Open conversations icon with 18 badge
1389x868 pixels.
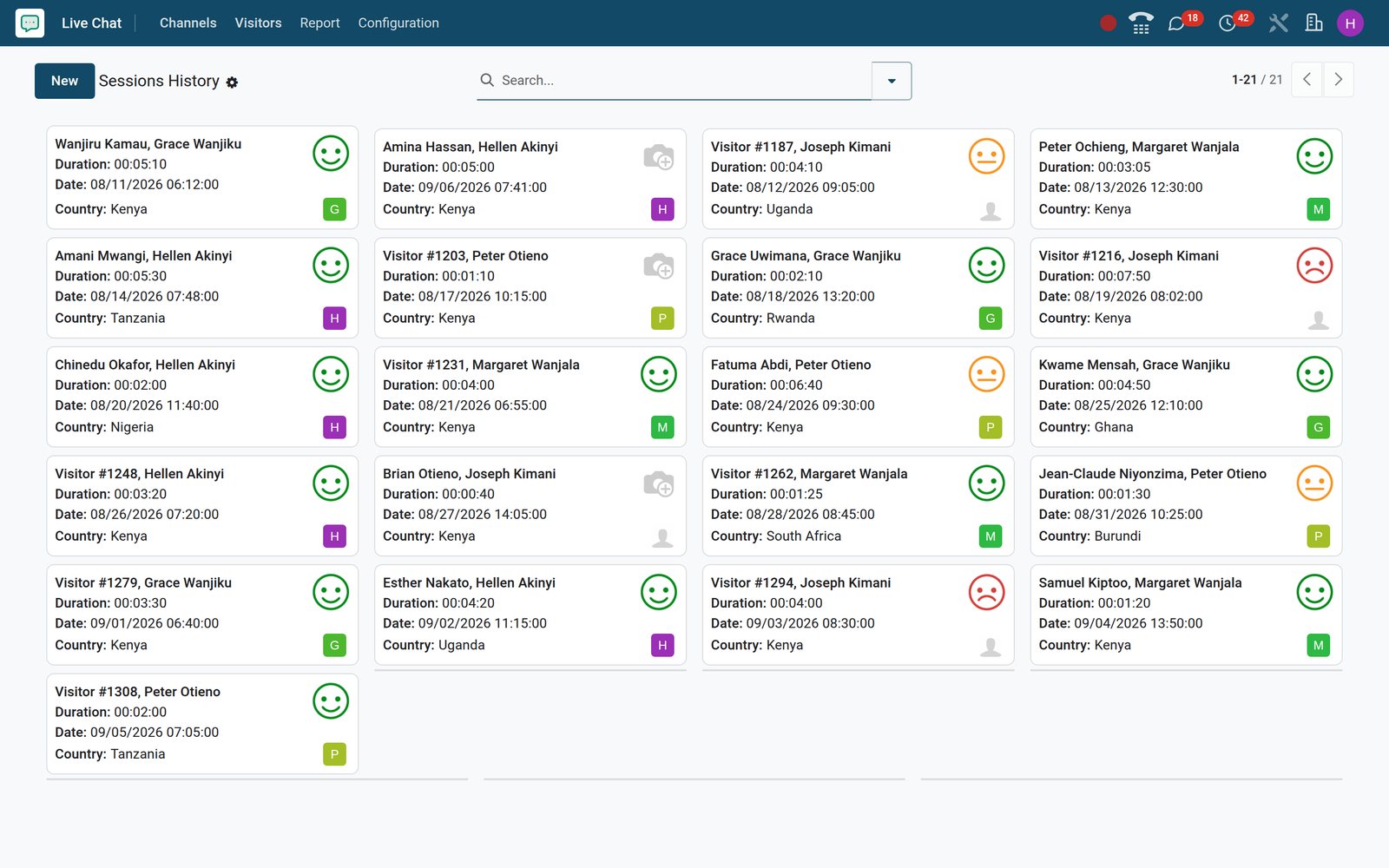point(1176,23)
